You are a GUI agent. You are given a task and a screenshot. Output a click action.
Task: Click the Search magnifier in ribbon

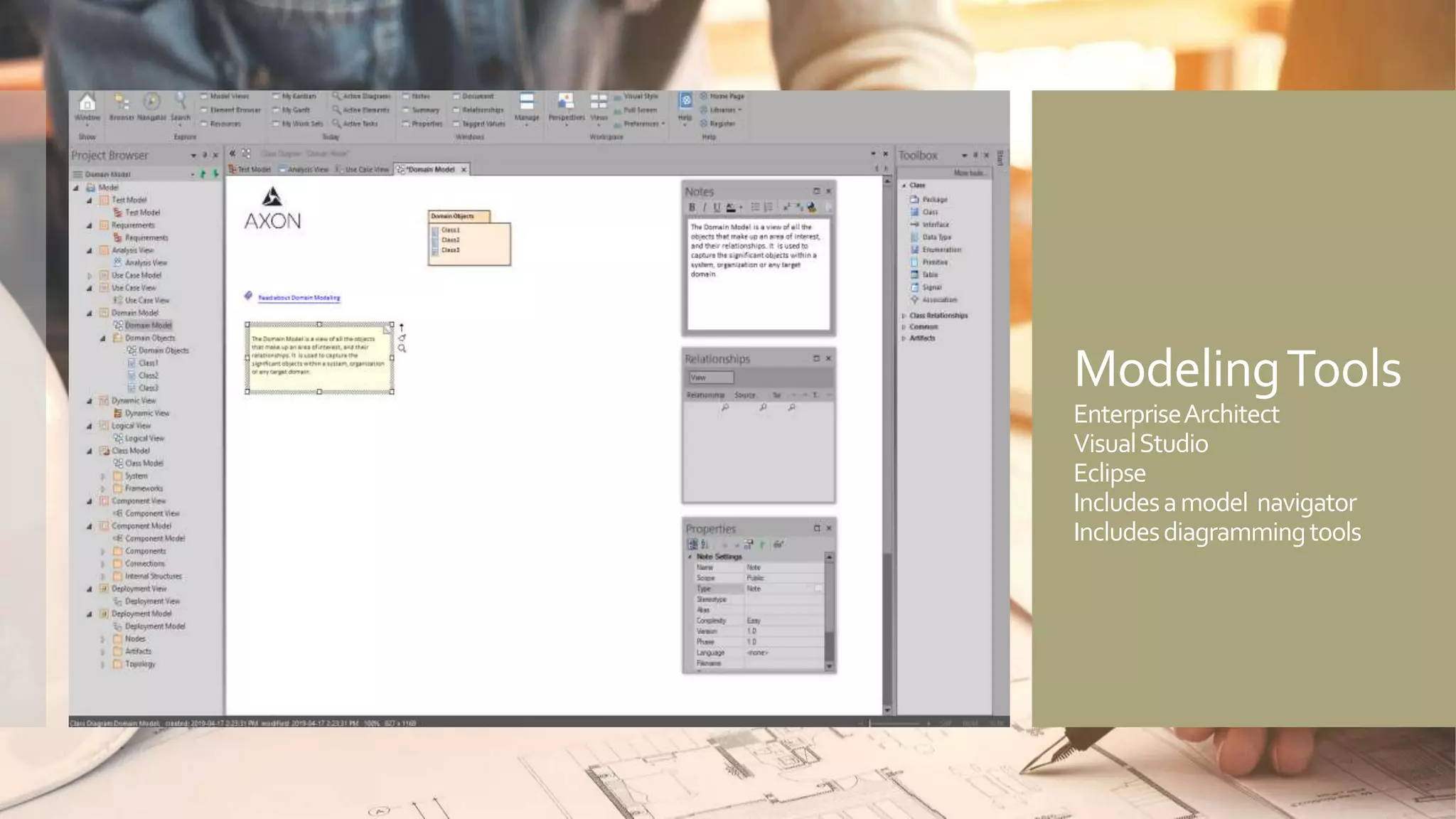point(181,107)
